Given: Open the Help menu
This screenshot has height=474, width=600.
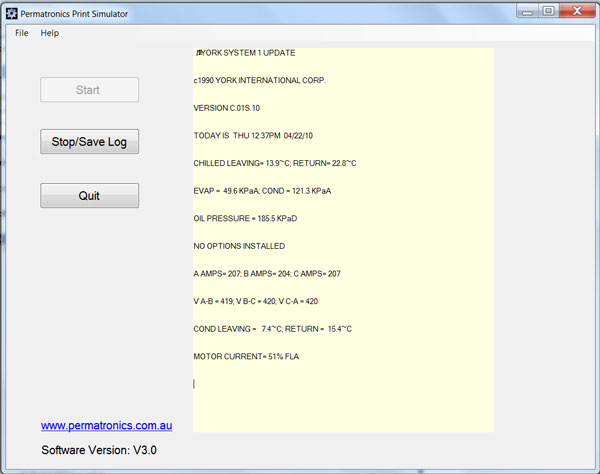Looking at the screenshot, I should point(50,33).
